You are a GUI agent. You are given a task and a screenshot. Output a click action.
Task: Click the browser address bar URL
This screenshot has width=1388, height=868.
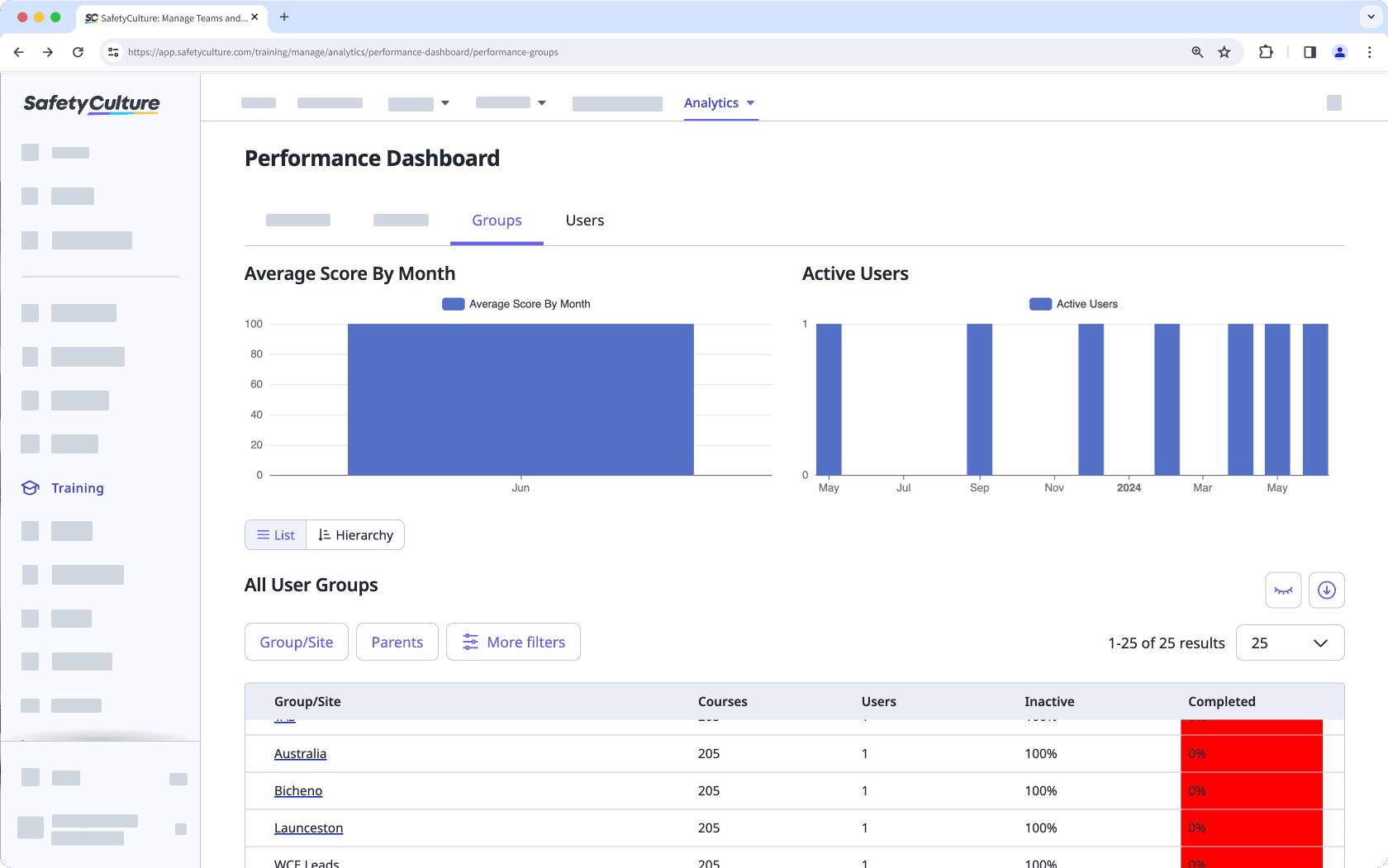[x=343, y=52]
